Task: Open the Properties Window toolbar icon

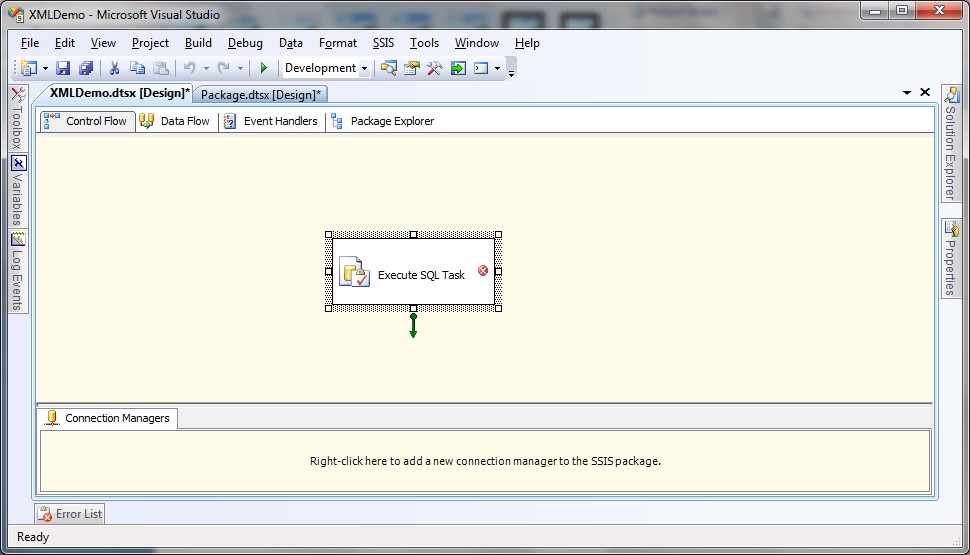Action: coord(411,68)
